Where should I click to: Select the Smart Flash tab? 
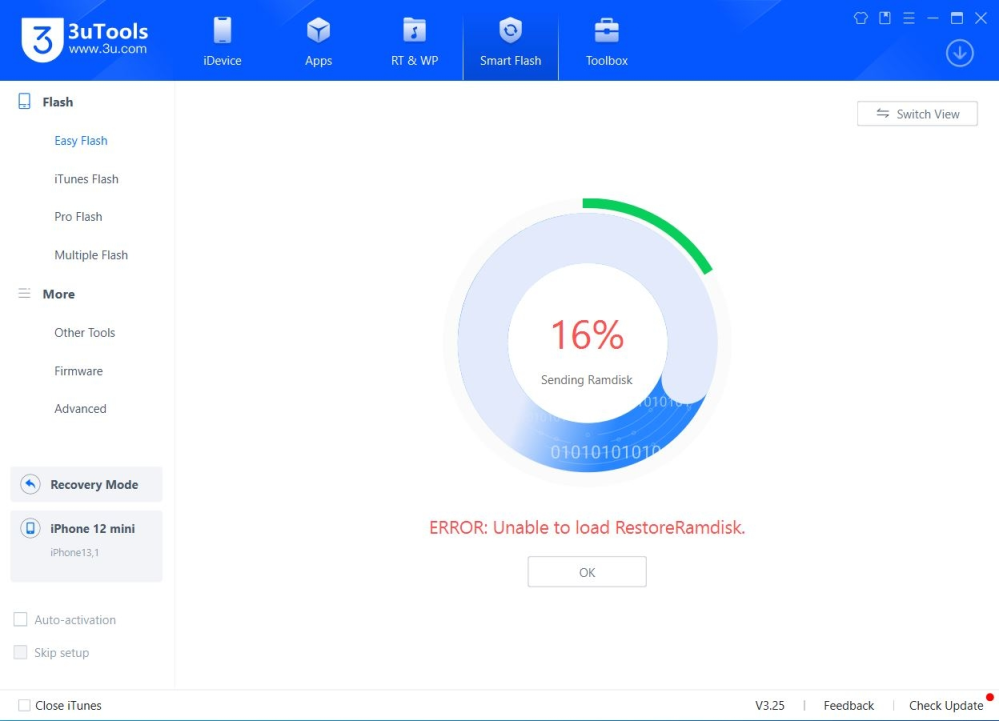point(510,41)
